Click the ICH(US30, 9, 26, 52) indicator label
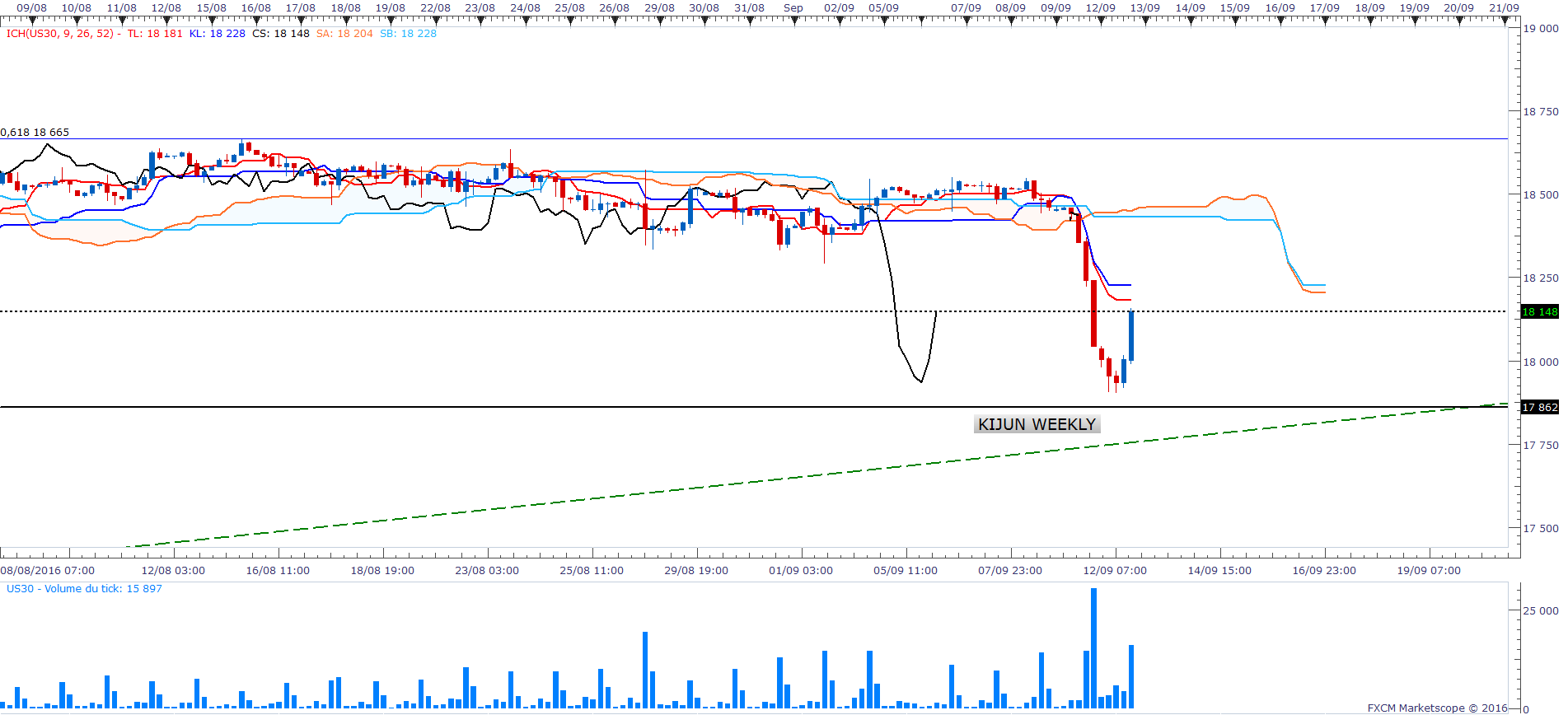The width and height of the screenshot is (1568, 715). [59, 34]
